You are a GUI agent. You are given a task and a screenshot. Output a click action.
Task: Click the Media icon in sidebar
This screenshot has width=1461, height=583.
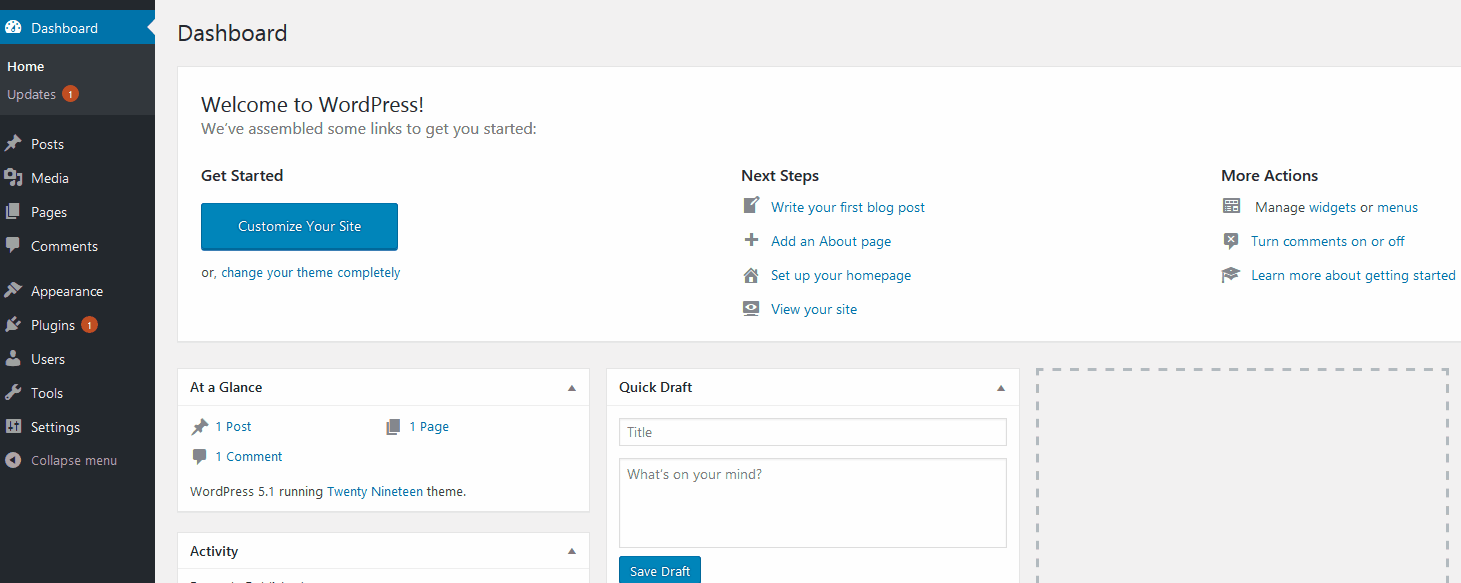tap(13, 178)
